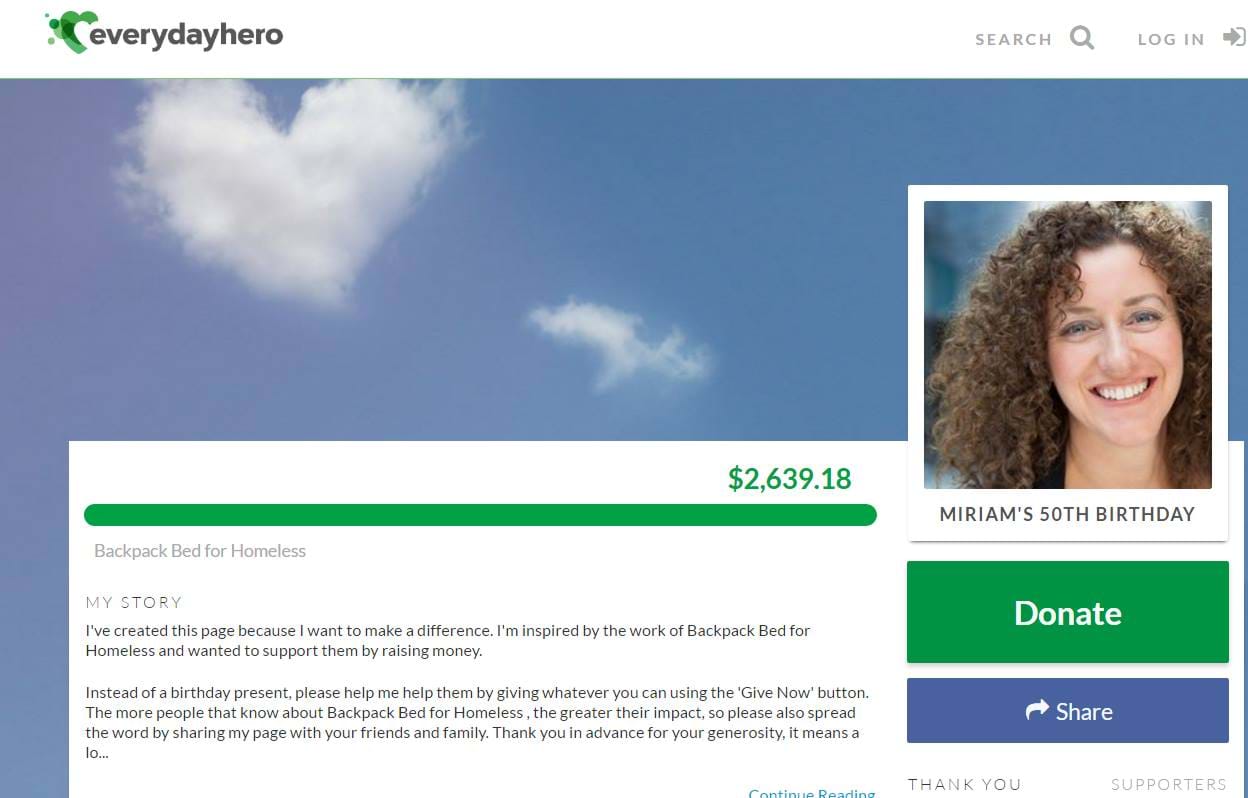Switch to the SUPPORTERS tab
Screen dimensions: 1248x798
point(1168,785)
